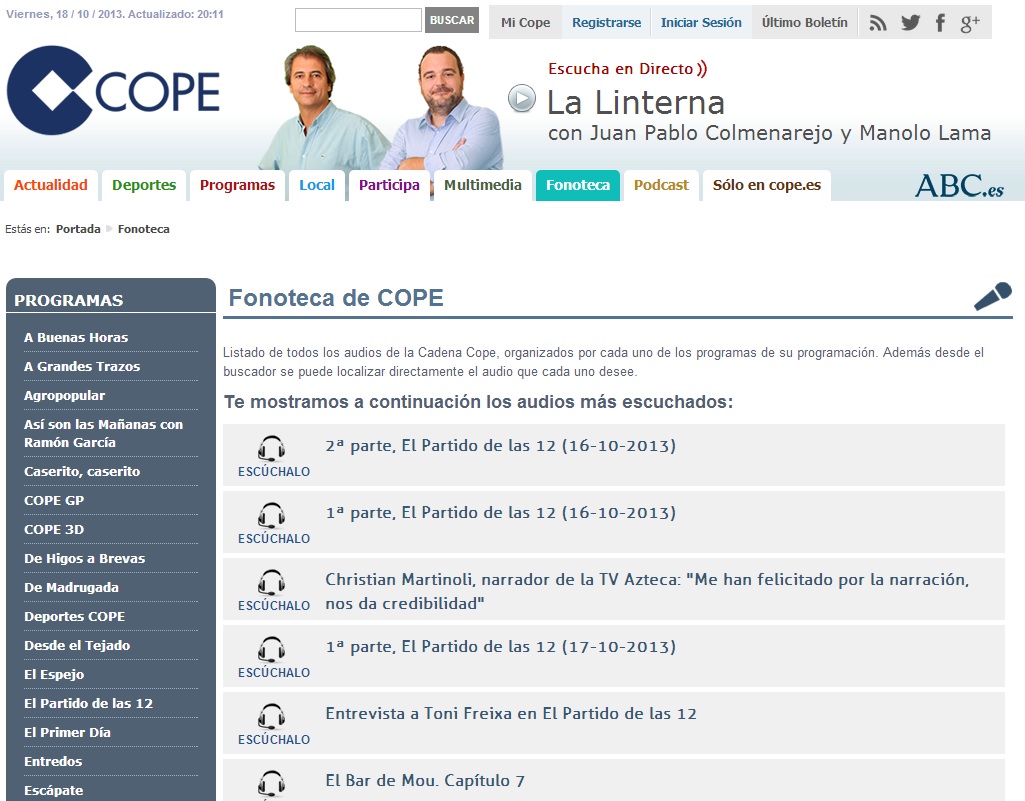
Task: Click ESCÚCHALO label for Christian Martinoli audio
Action: click(x=274, y=605)
